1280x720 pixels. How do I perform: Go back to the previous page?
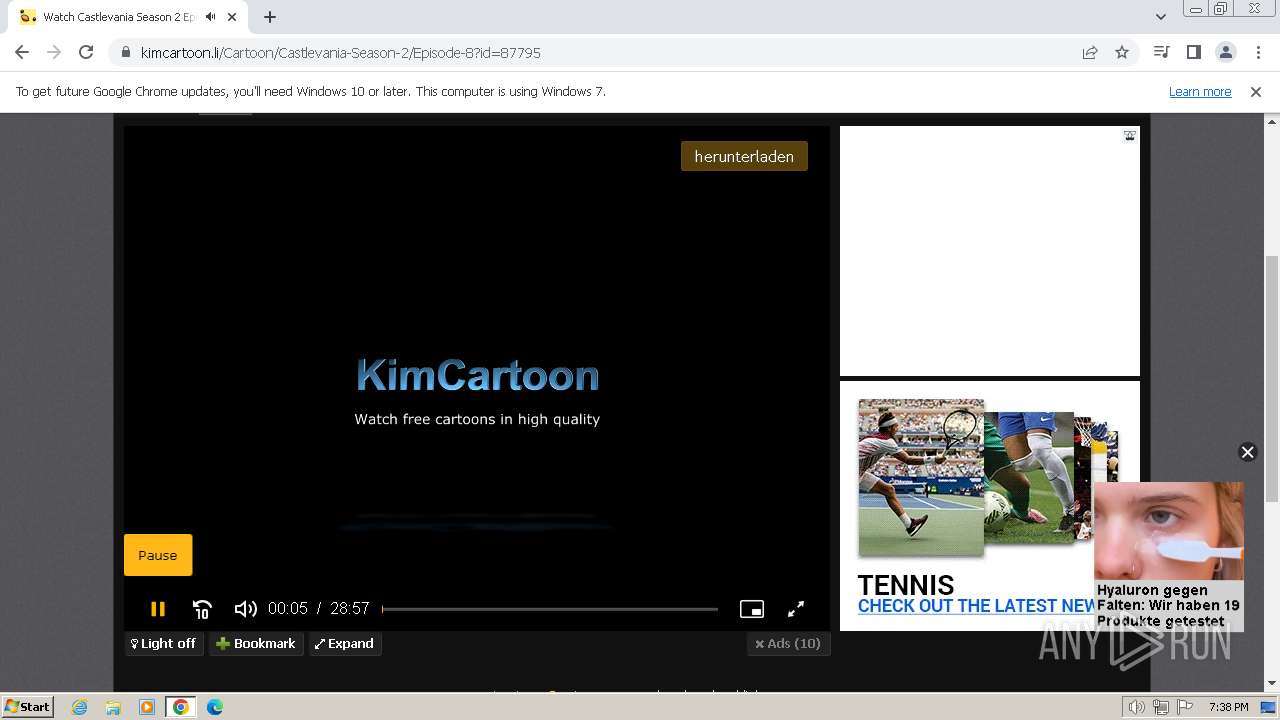pyautogui.click(x=22, y=52)
